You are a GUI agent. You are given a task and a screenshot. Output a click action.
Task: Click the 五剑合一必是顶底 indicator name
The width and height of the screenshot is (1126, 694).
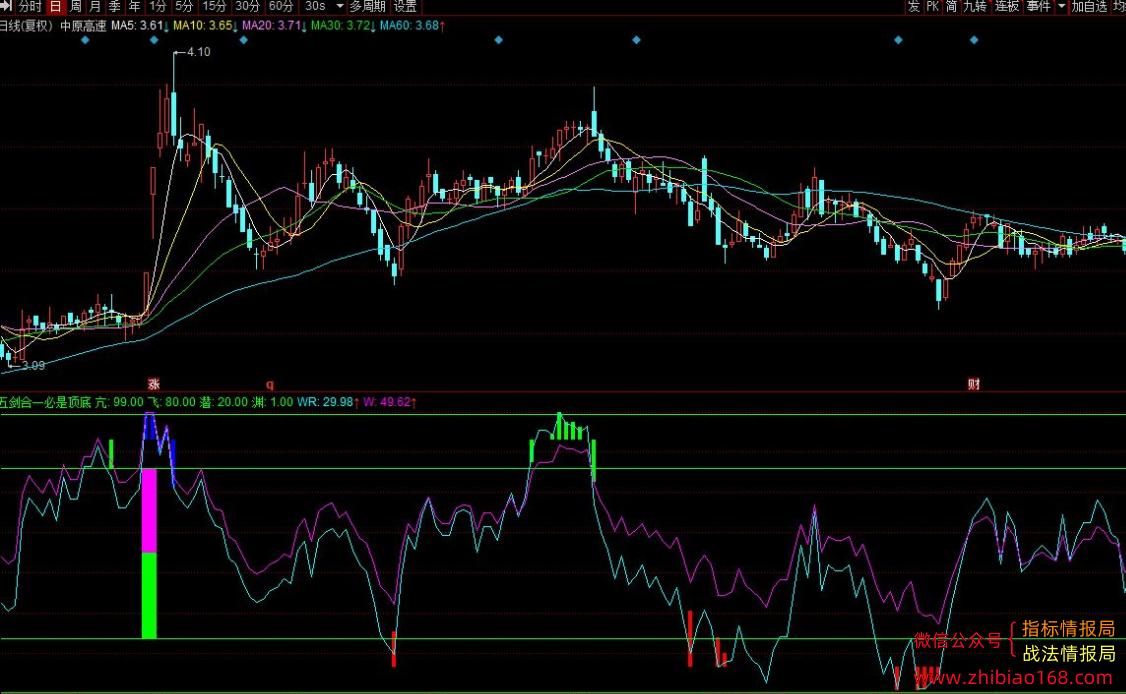[x=45, y=402]
